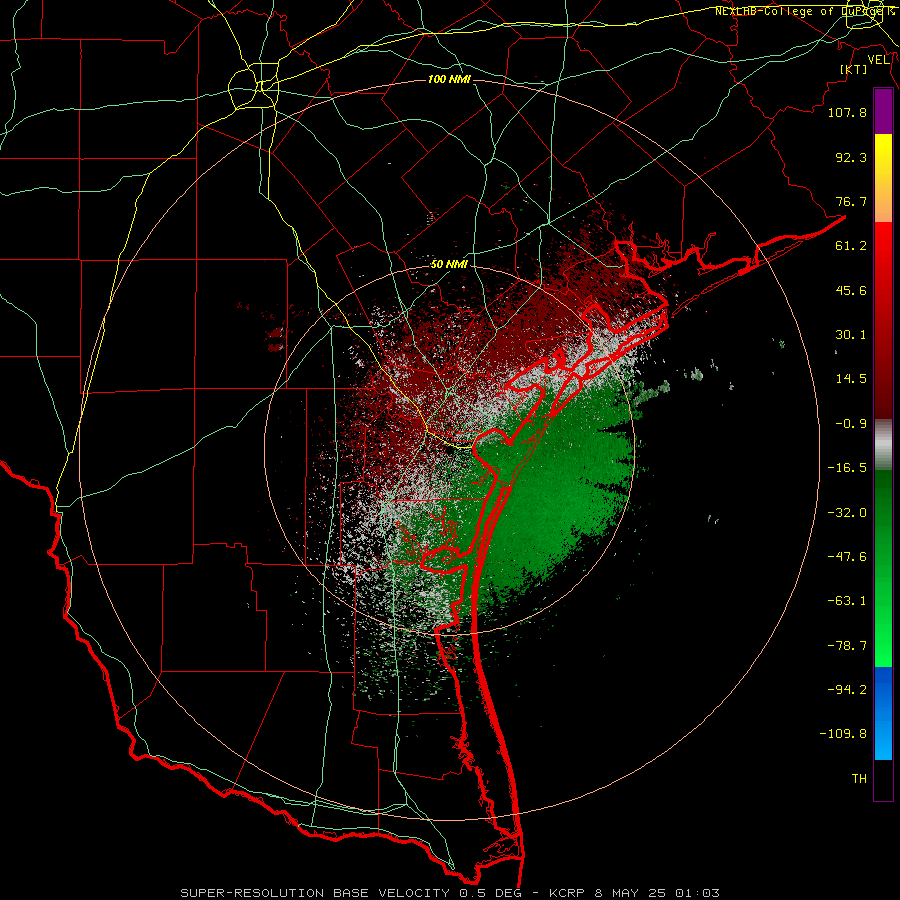Click the 100 NMI range ring label
The image size is (900, 900).
pos(449,79)
